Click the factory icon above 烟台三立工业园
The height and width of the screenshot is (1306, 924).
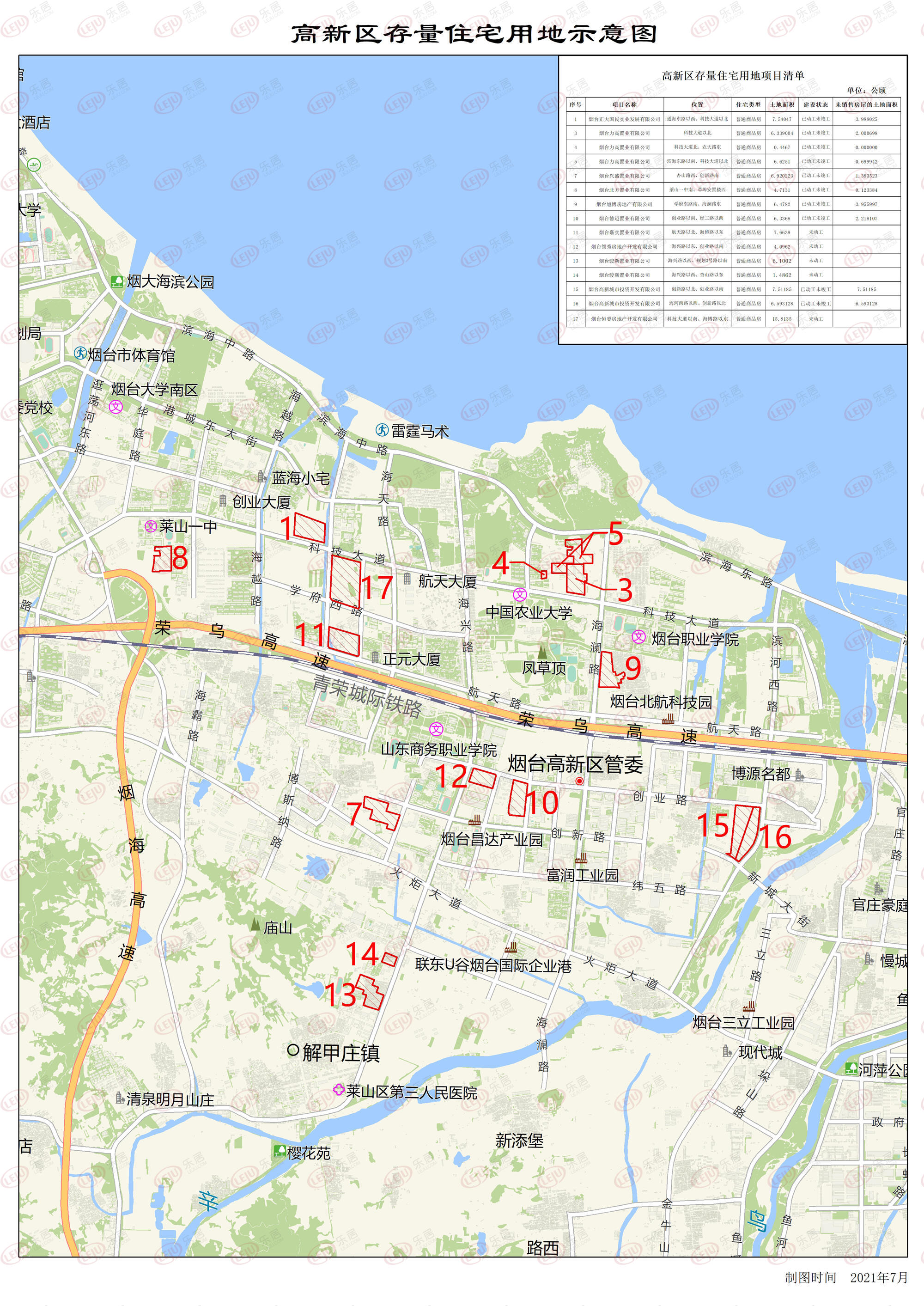tap(749, 1007)
